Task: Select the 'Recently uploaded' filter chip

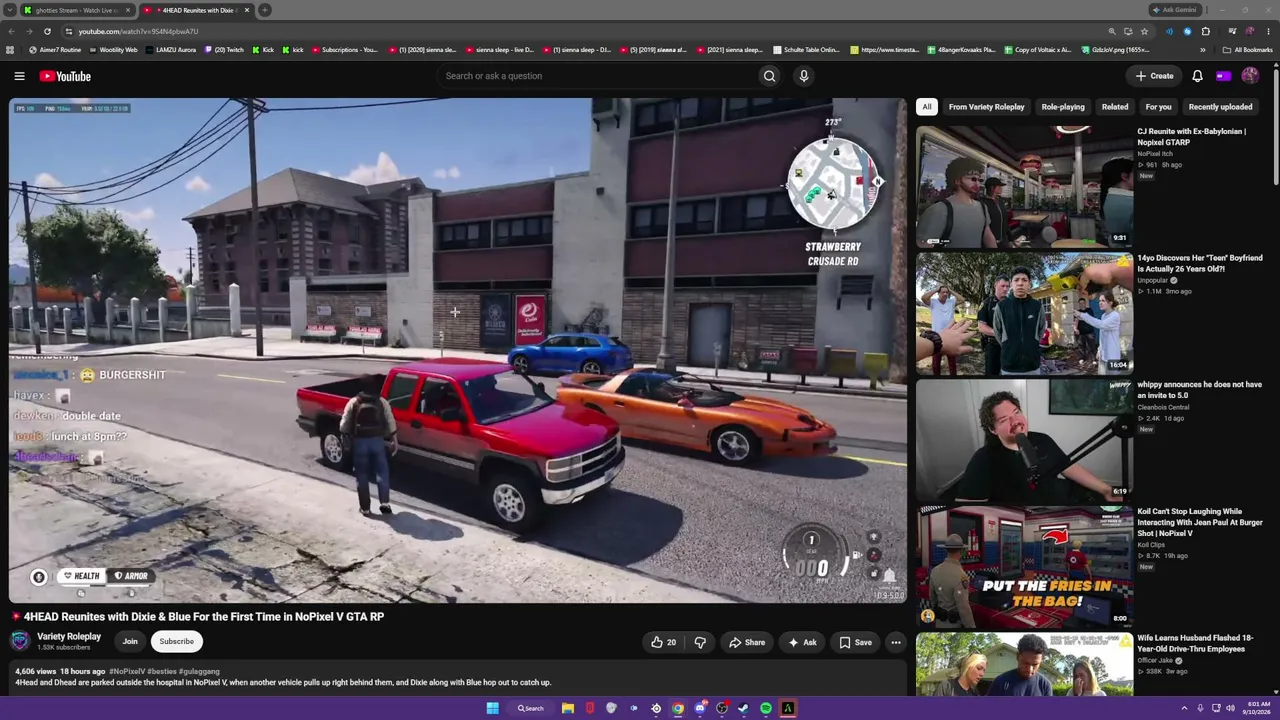Action: [x=1220, y=107]
